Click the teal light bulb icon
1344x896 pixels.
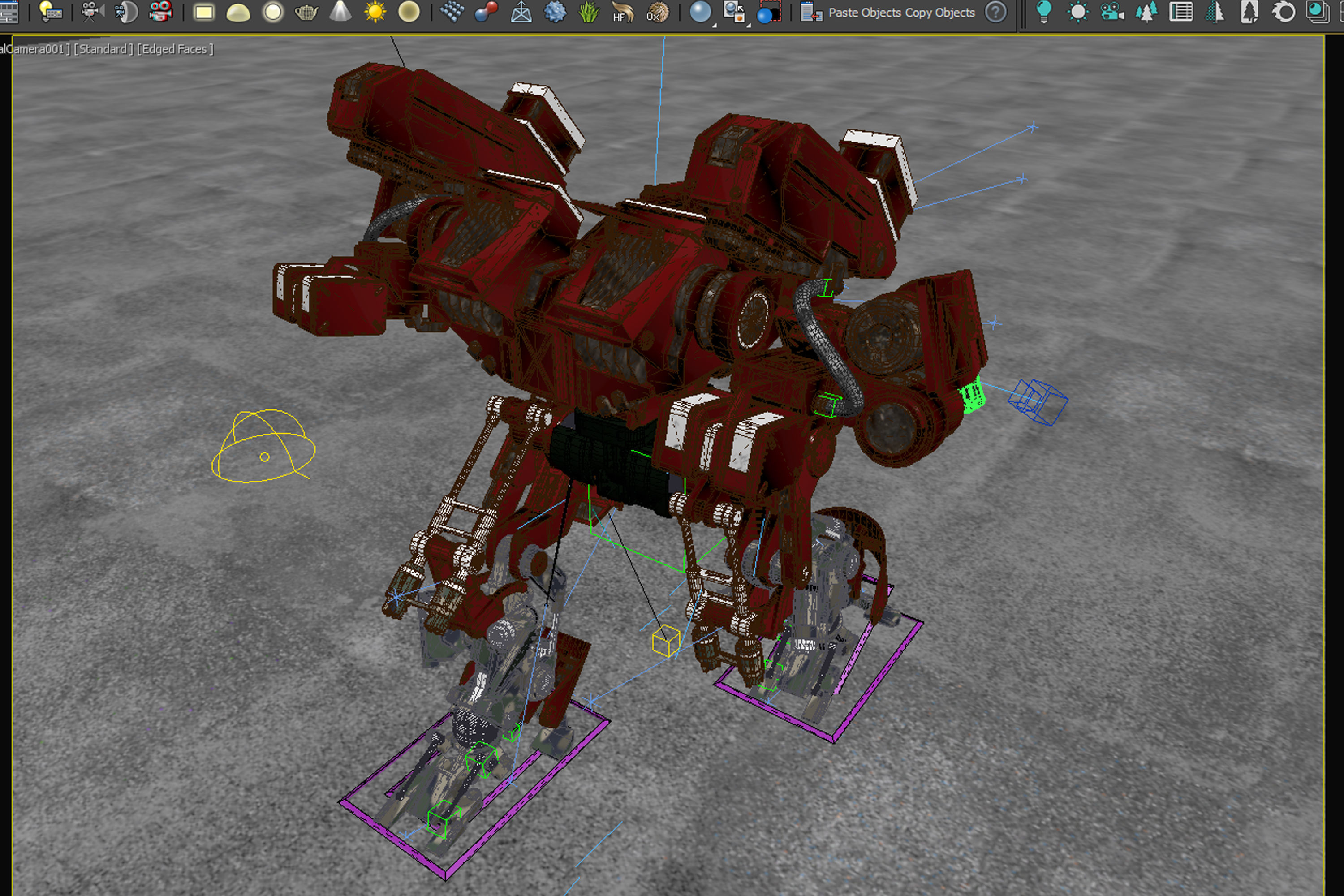click(1043, 12)
